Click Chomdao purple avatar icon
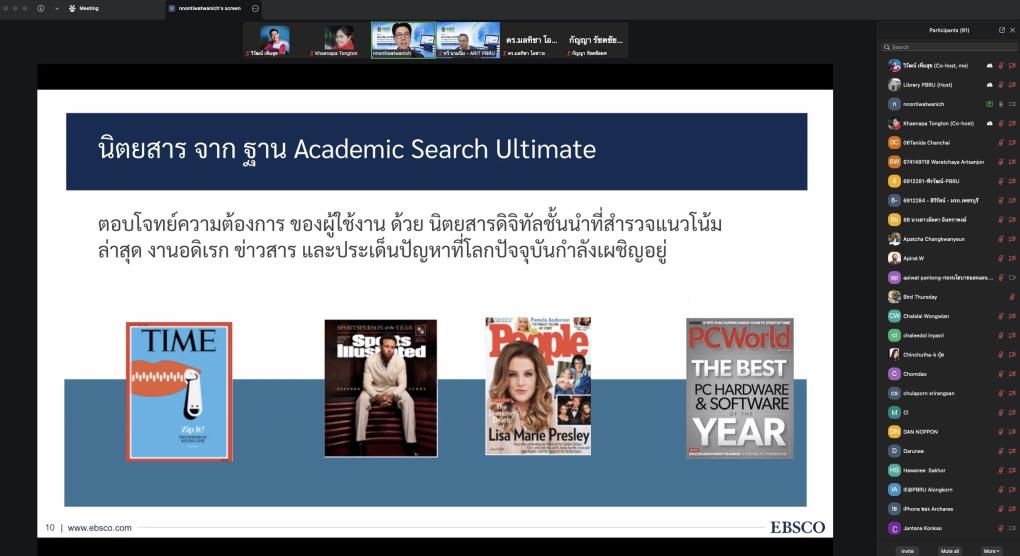 tap(894, 374)
